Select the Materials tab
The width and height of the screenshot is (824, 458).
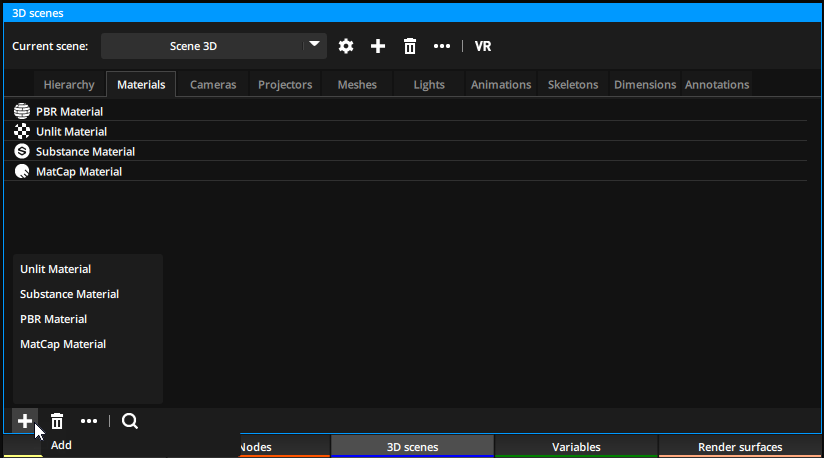[x=141, y=85]
